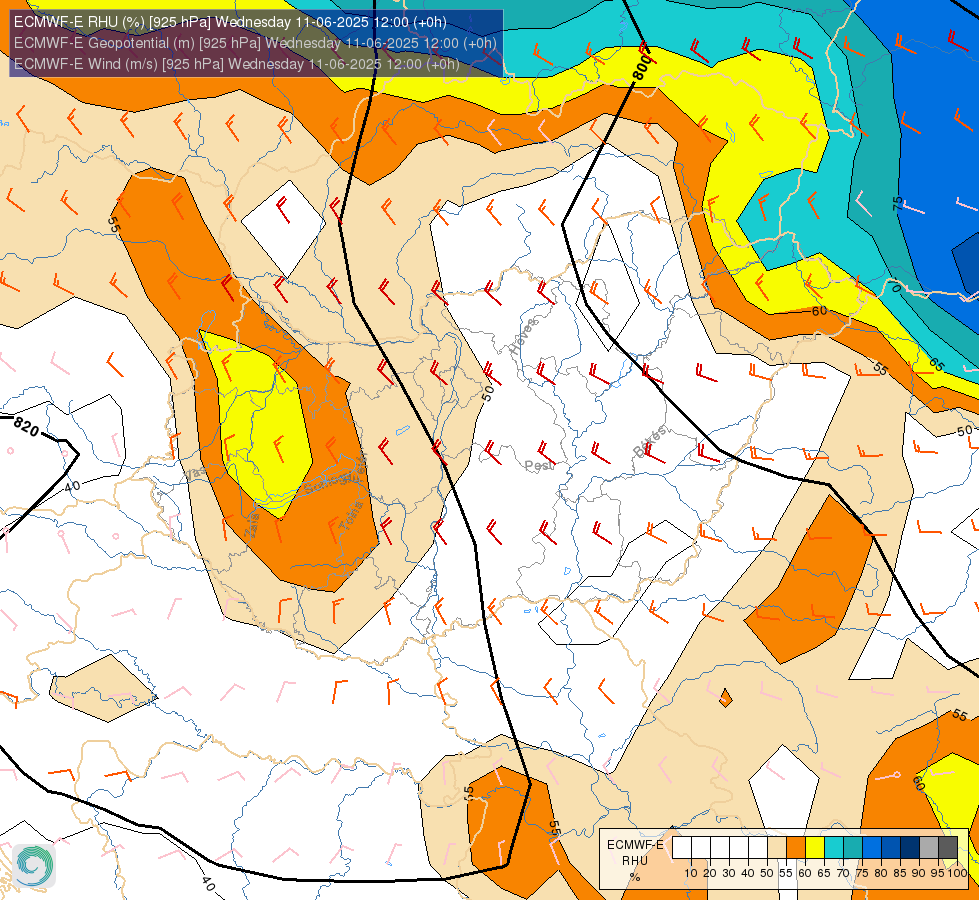
Task: Select the ECMWF-E Geopotential (m) title line
Action: click(x=255, y=43)
